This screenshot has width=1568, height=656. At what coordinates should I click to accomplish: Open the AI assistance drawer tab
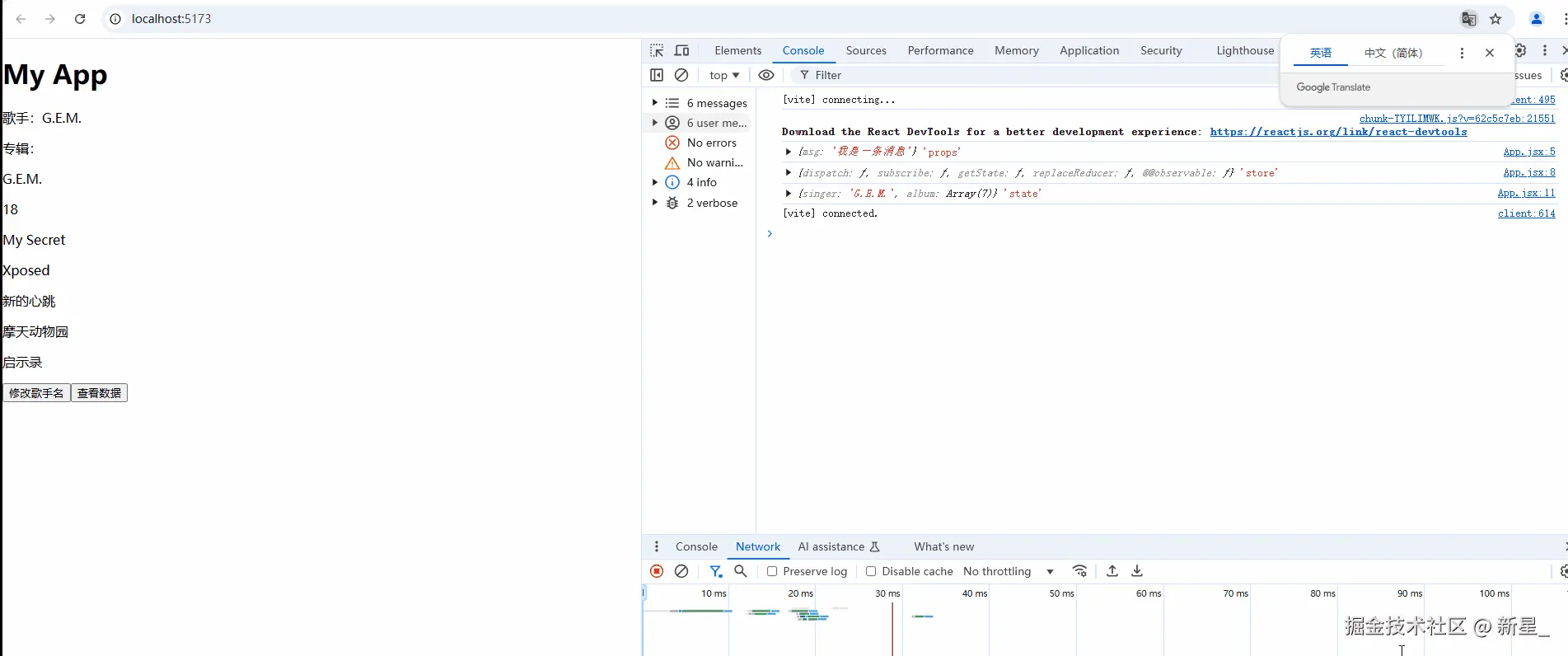point(839,546)
